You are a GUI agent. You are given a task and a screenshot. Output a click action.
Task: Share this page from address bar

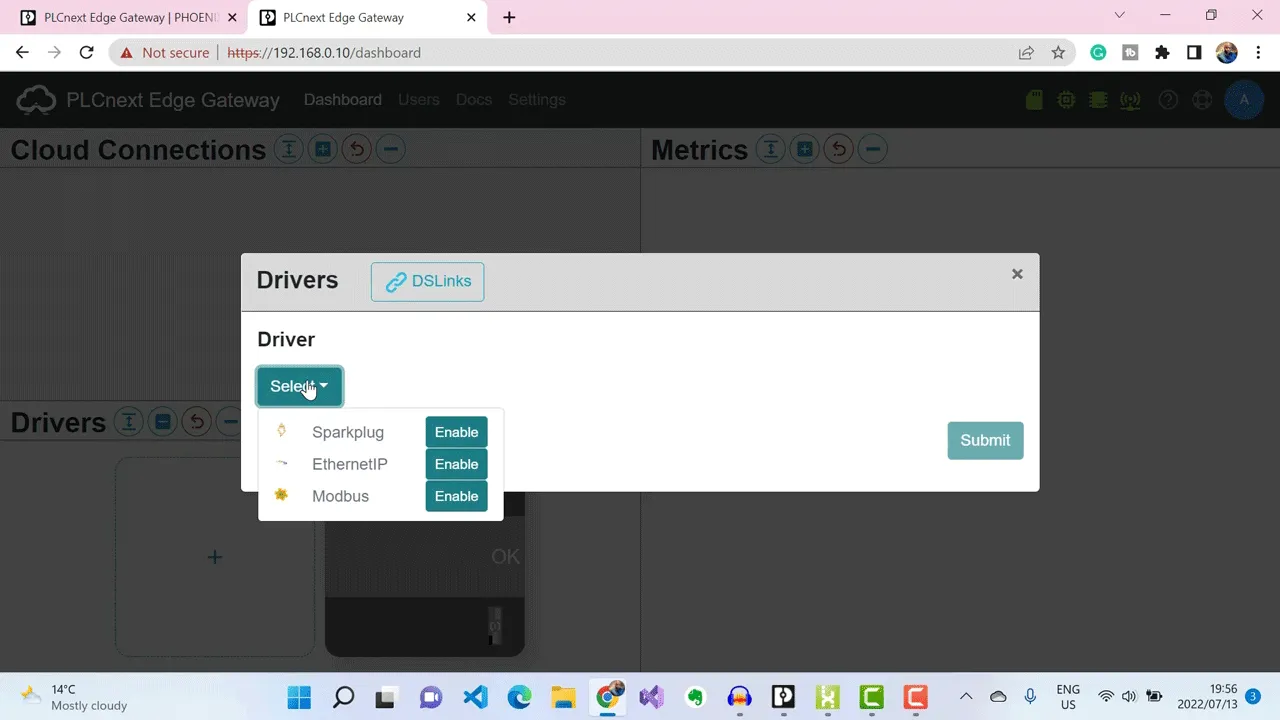[1026, 53]
